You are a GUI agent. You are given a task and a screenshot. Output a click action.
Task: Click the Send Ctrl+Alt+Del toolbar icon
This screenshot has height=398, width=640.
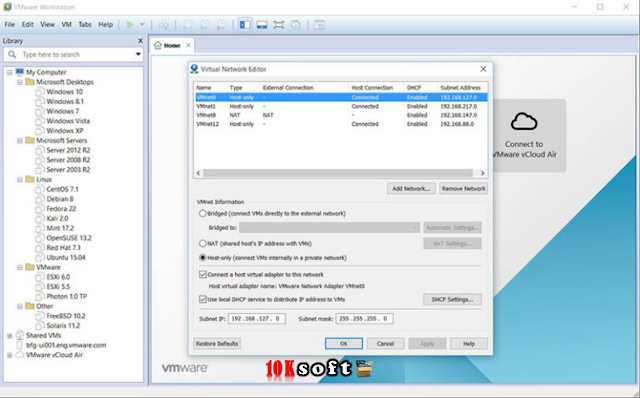[164, 25]
